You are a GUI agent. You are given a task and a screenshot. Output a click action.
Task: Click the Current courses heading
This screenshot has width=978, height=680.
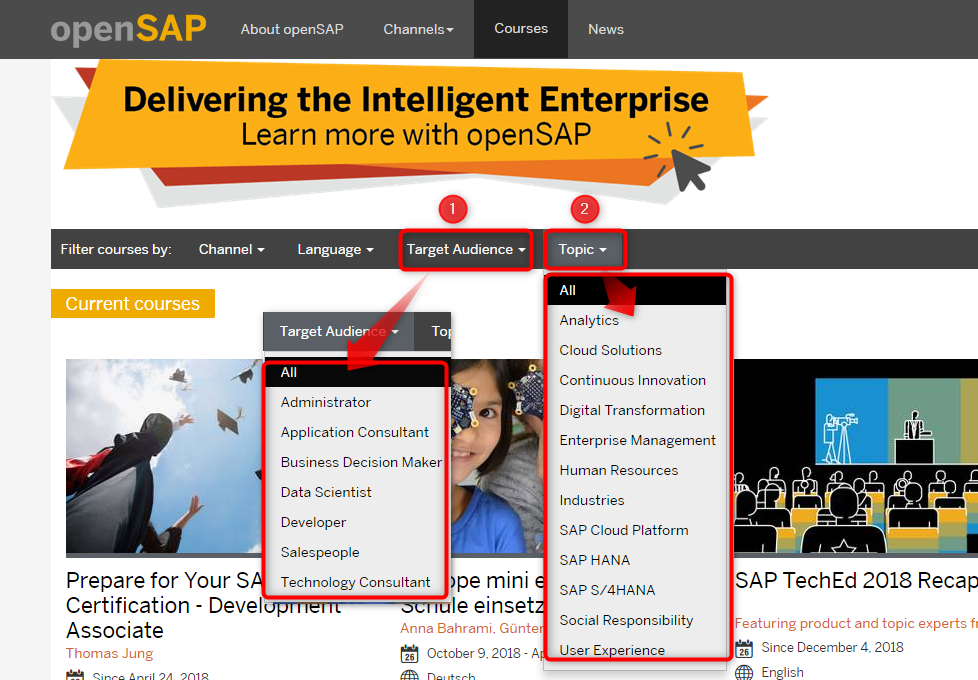point(133,303)
